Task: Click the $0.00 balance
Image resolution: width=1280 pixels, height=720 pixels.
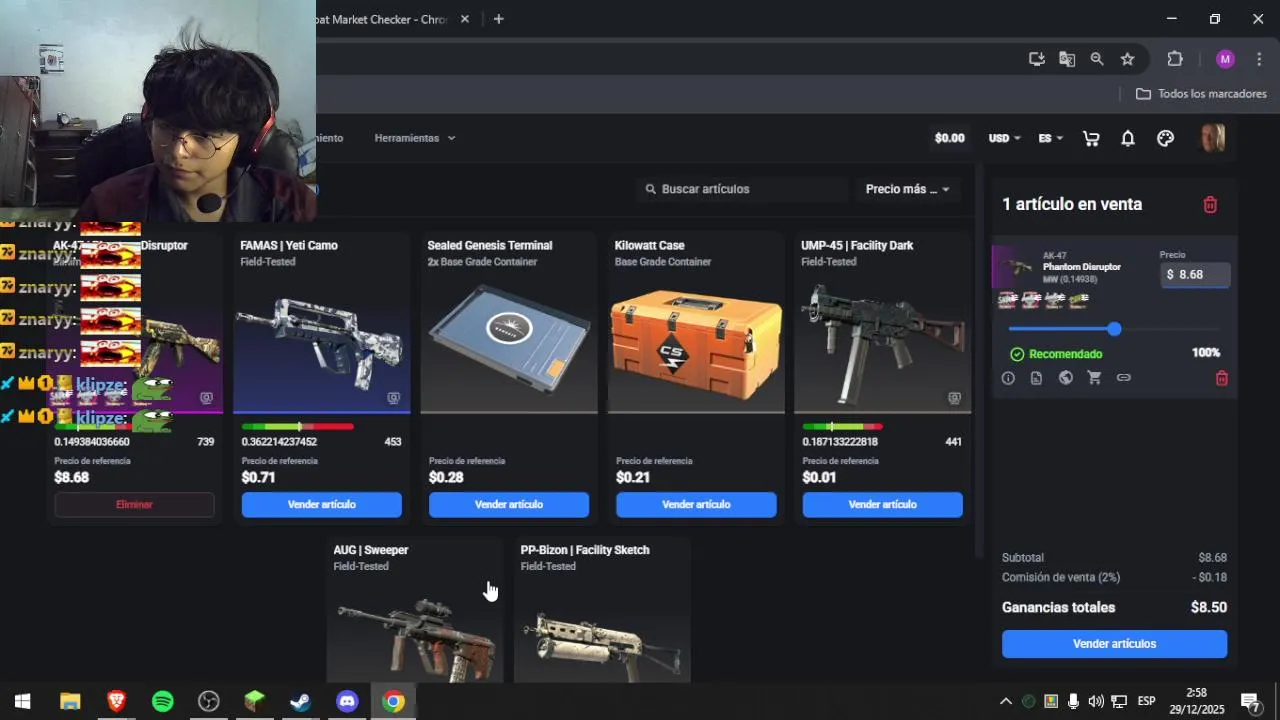Action: point(949,139)
